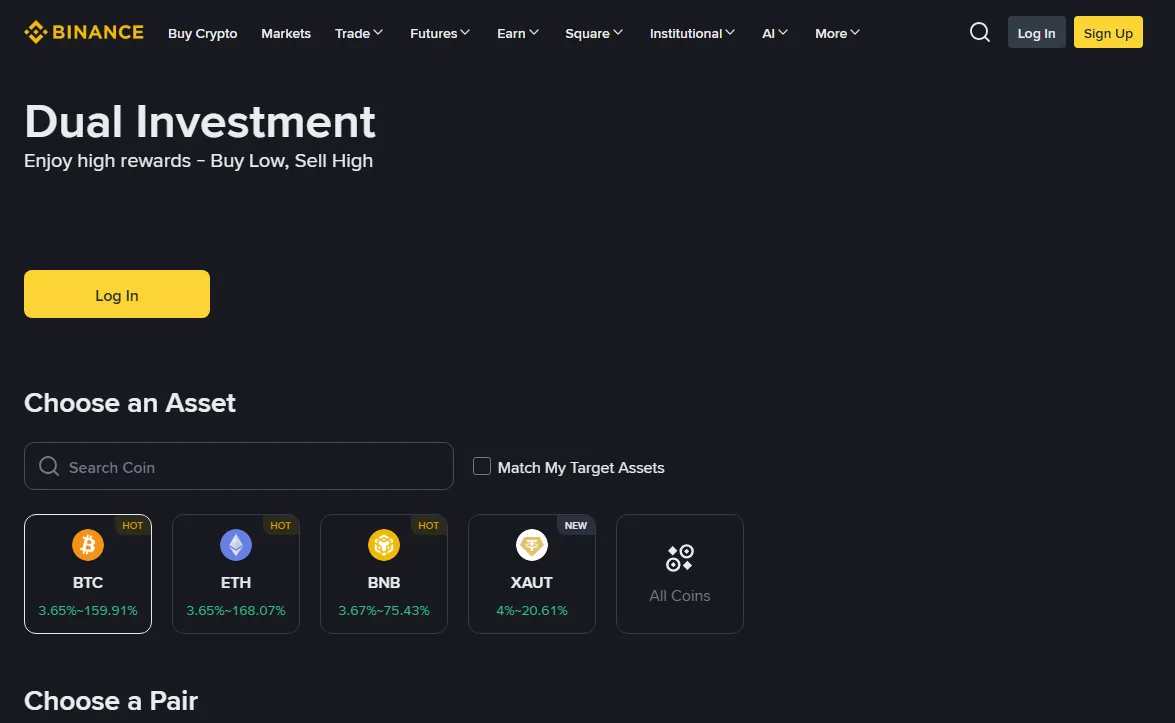Select the ETH ticker label on its card

236,582
